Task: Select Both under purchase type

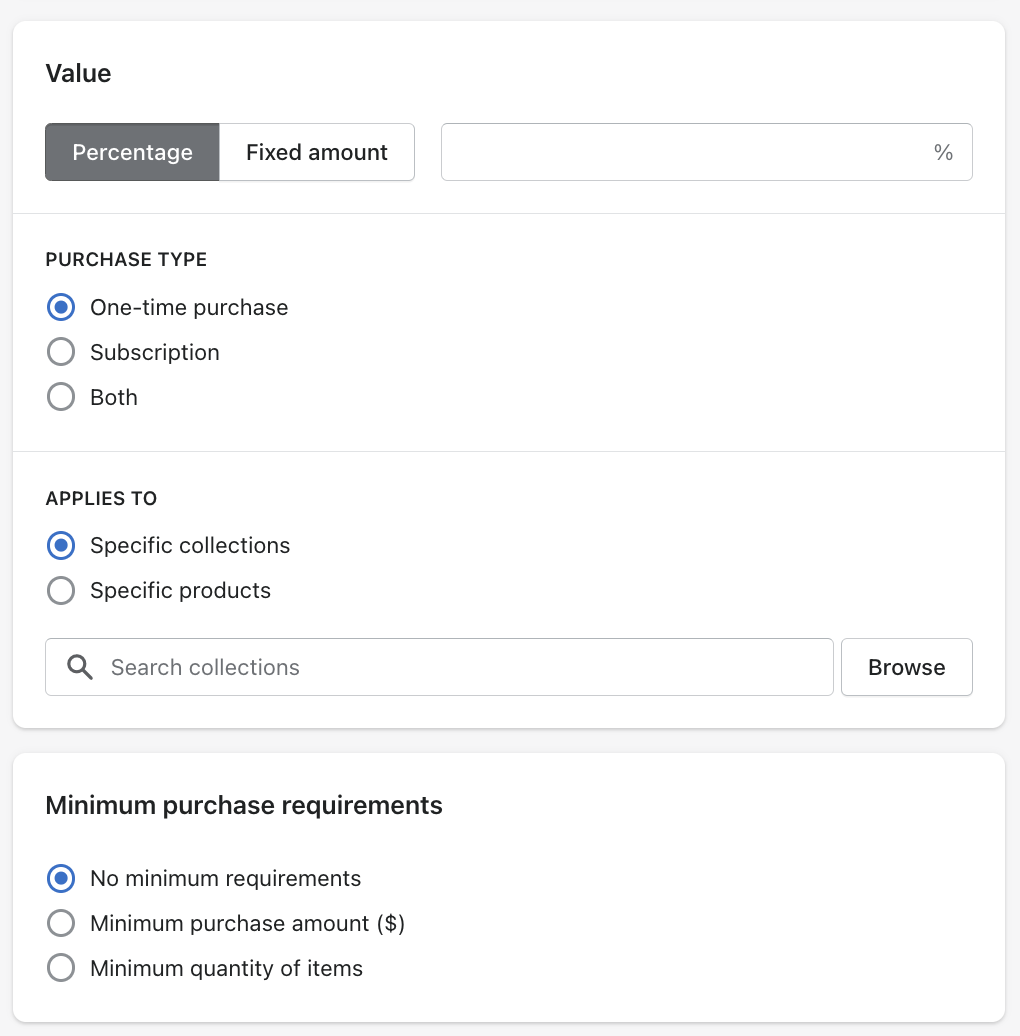Action: tap(61, 398)
